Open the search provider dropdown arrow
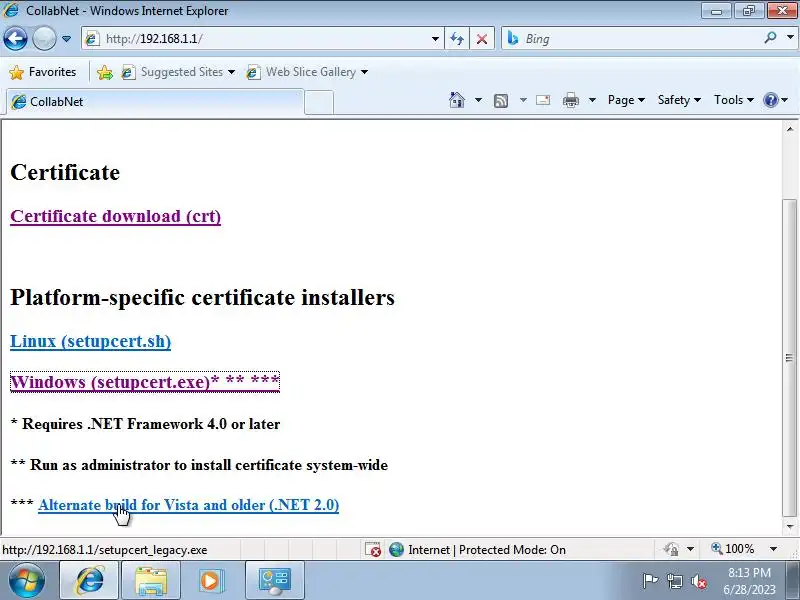Image resolution: width=800 pixels, height=600 pixels. tap(790, 37)
